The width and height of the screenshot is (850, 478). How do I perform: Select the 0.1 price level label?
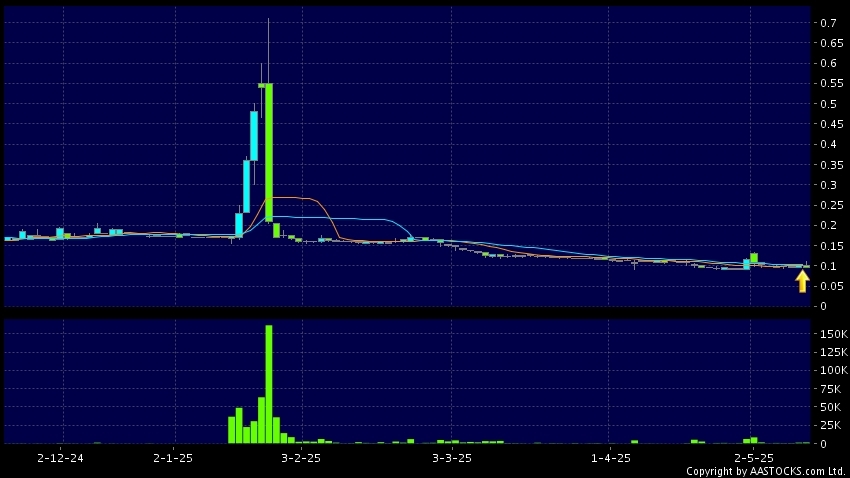(828, 266)
